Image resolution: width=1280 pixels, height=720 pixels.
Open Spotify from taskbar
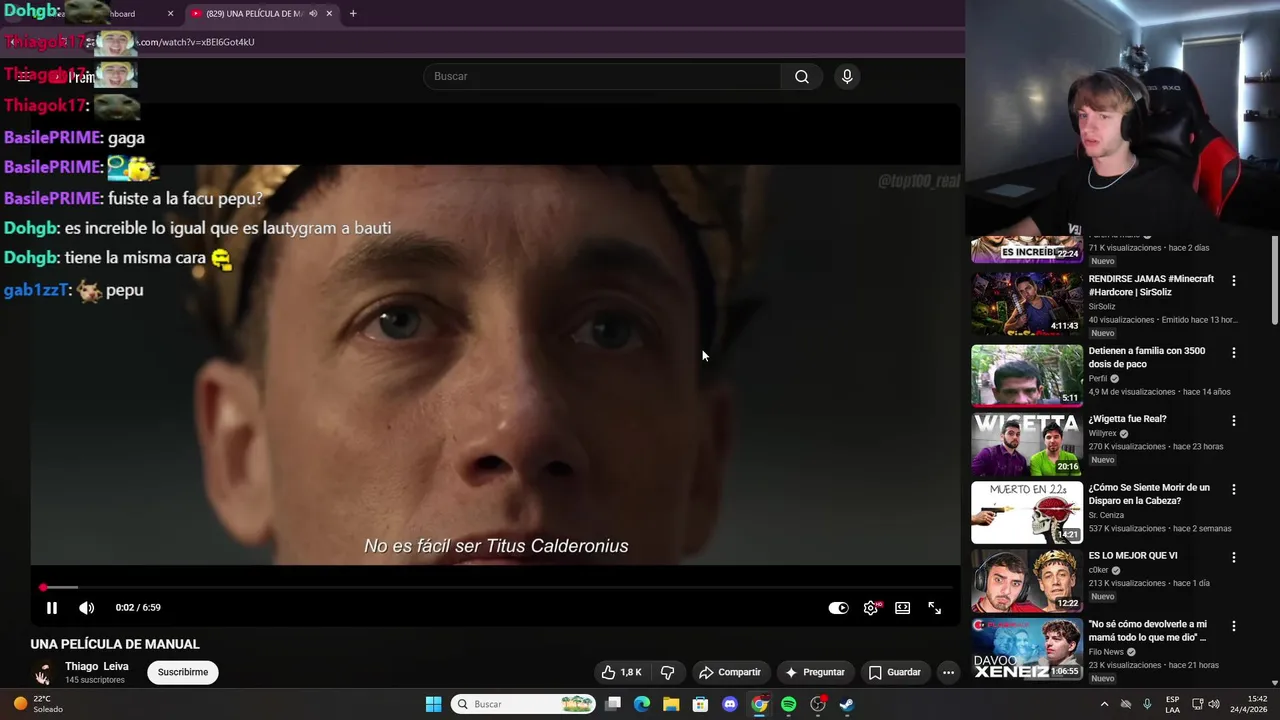(788, 704)
